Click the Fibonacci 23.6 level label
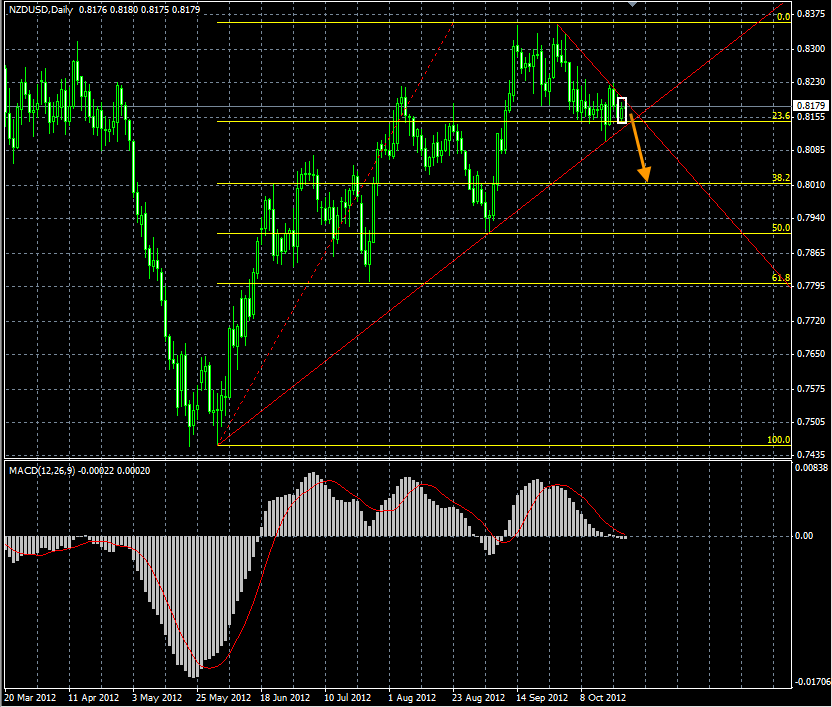Viewport: 832px width, 707px height. [781, 116]
